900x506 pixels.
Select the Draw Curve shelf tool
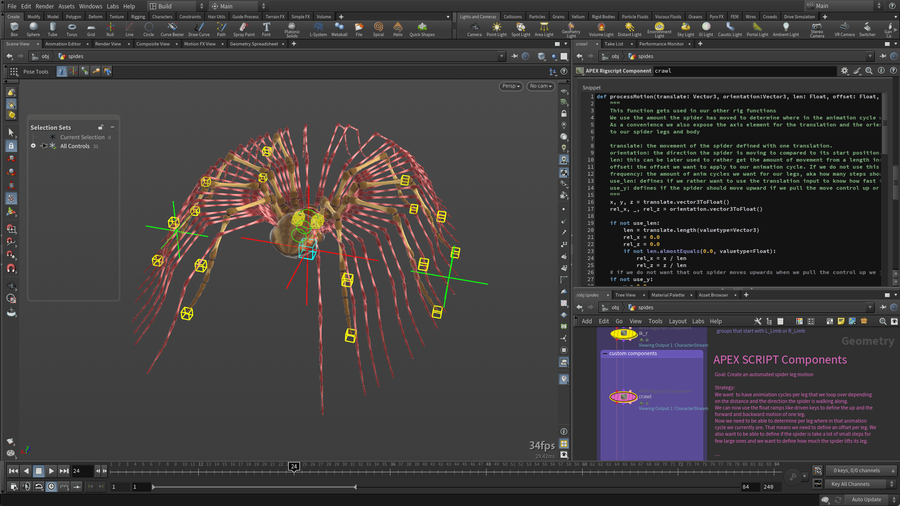[199, 29]
